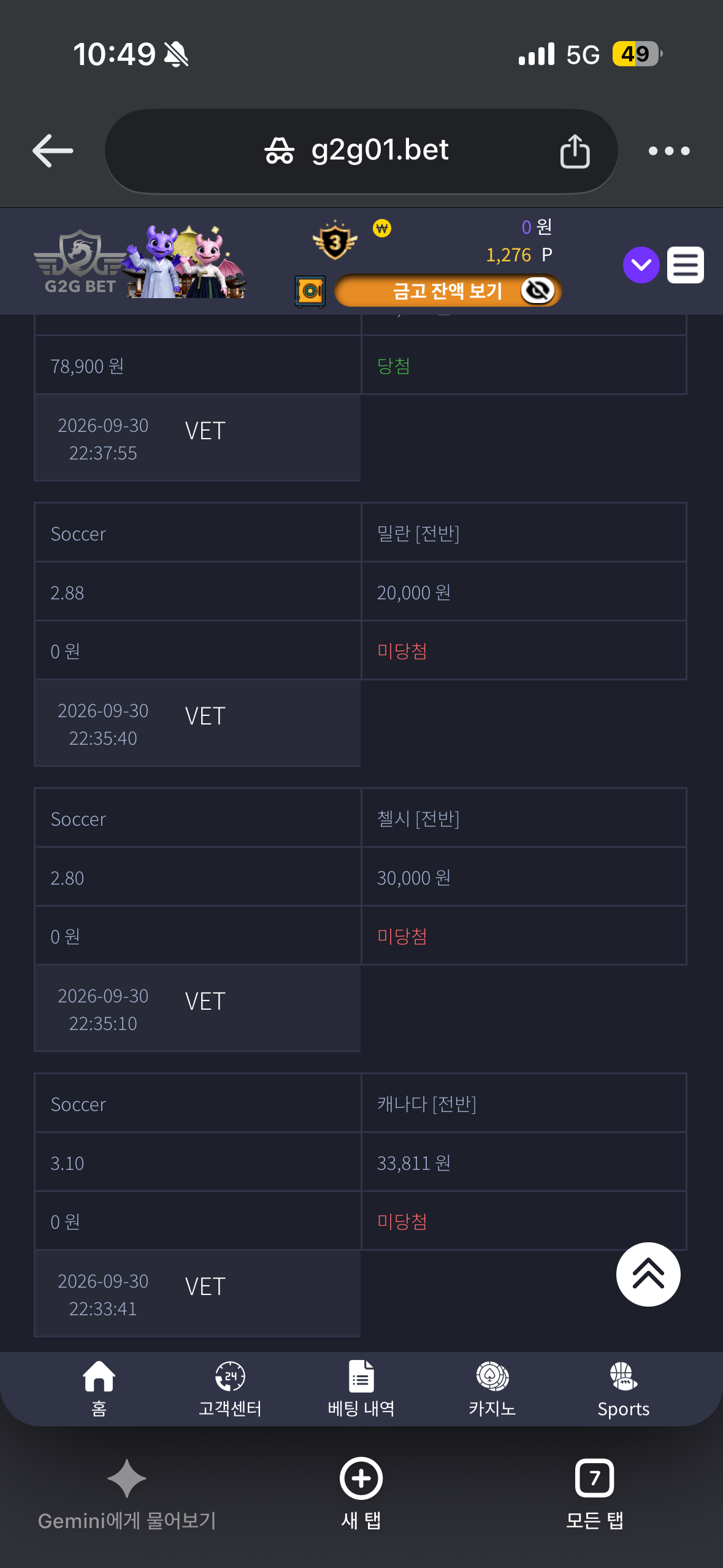Jump to top with double-chevron button

click(648, 1274)
